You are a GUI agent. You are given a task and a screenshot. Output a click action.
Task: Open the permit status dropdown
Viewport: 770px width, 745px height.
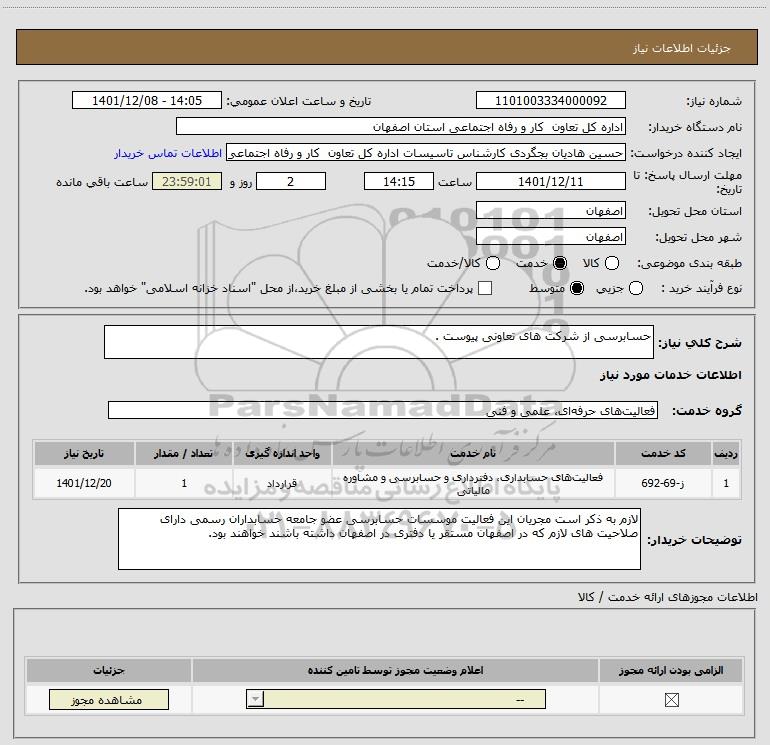coord(396,699)
